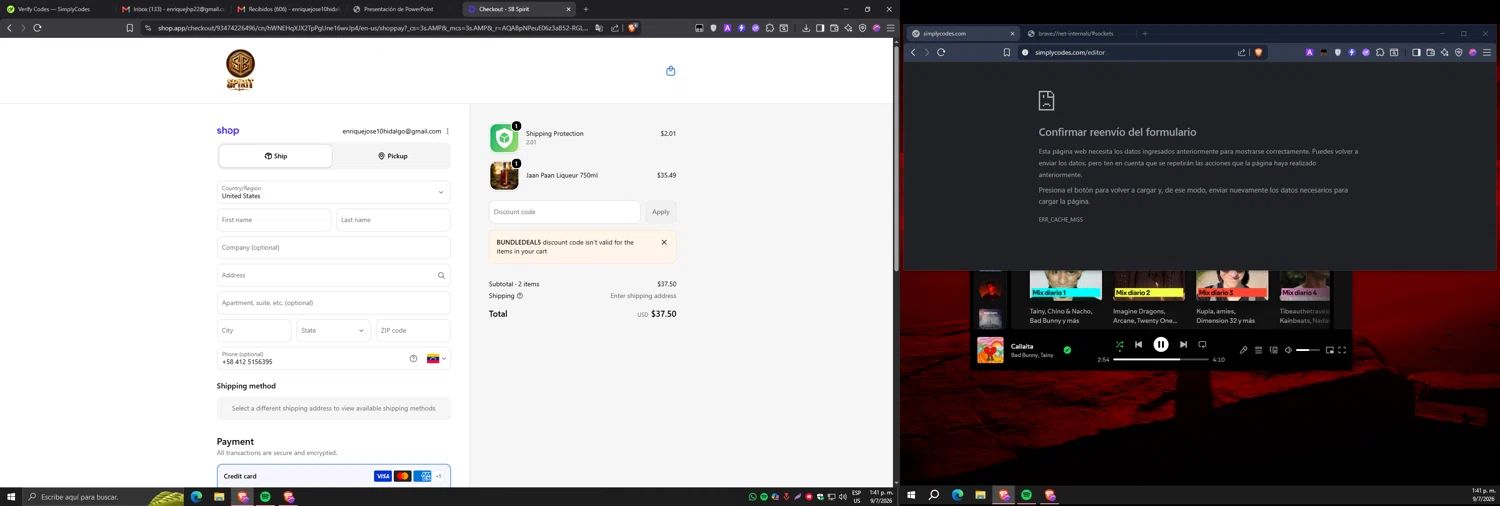
Task: Open the phone number help icon
Action: [413, 358]
